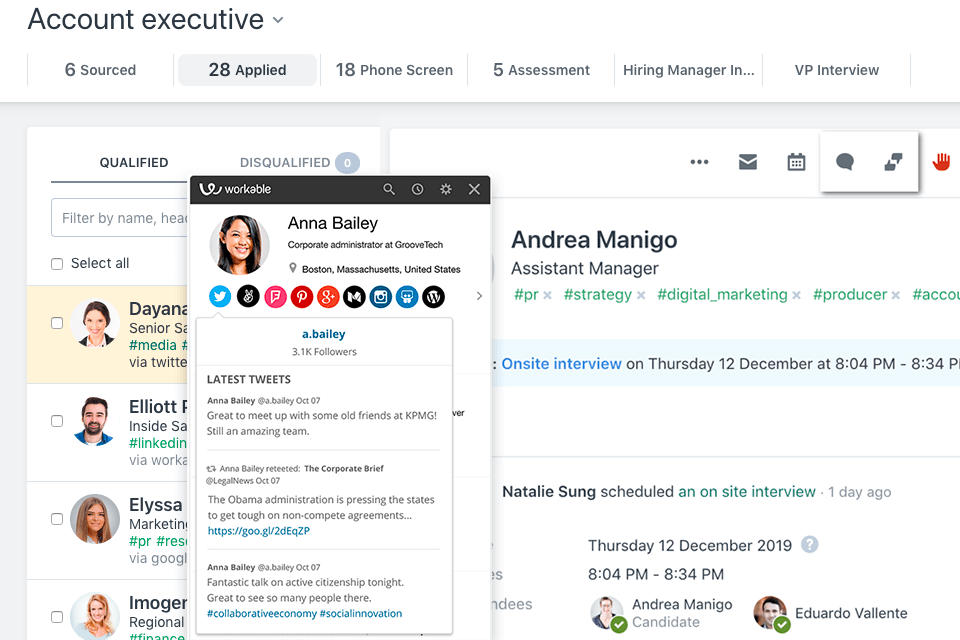Viewport: 960px width, 640px height.
Task: Toggle the Select all checkbox
Action: (57, 264)
